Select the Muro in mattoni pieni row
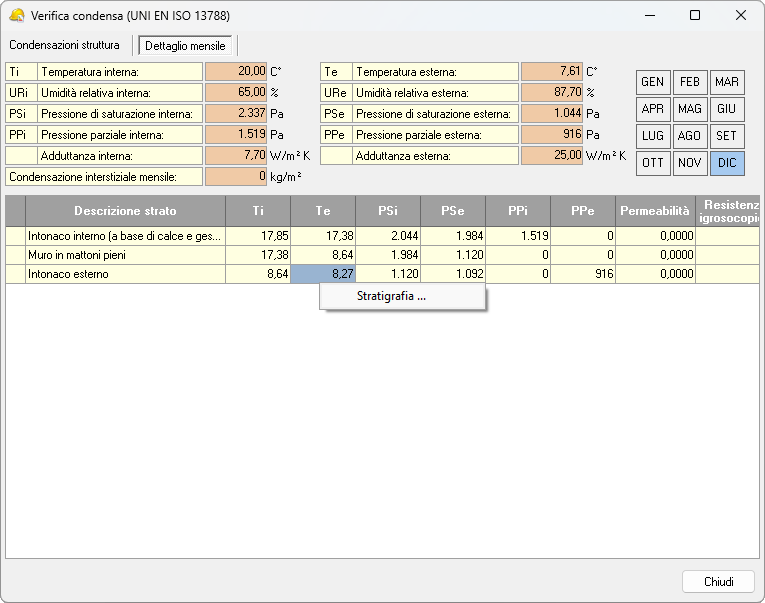 [x=125, y=255]
